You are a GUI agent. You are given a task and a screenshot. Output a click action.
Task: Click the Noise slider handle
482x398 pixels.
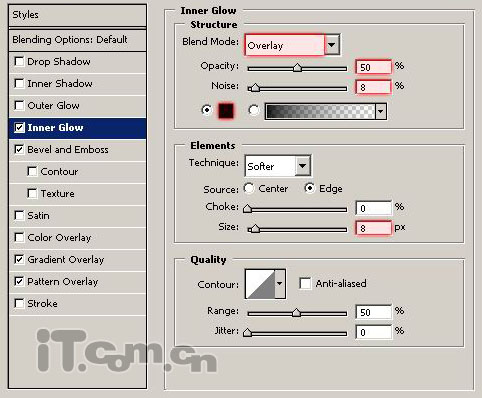pos(255,88)
